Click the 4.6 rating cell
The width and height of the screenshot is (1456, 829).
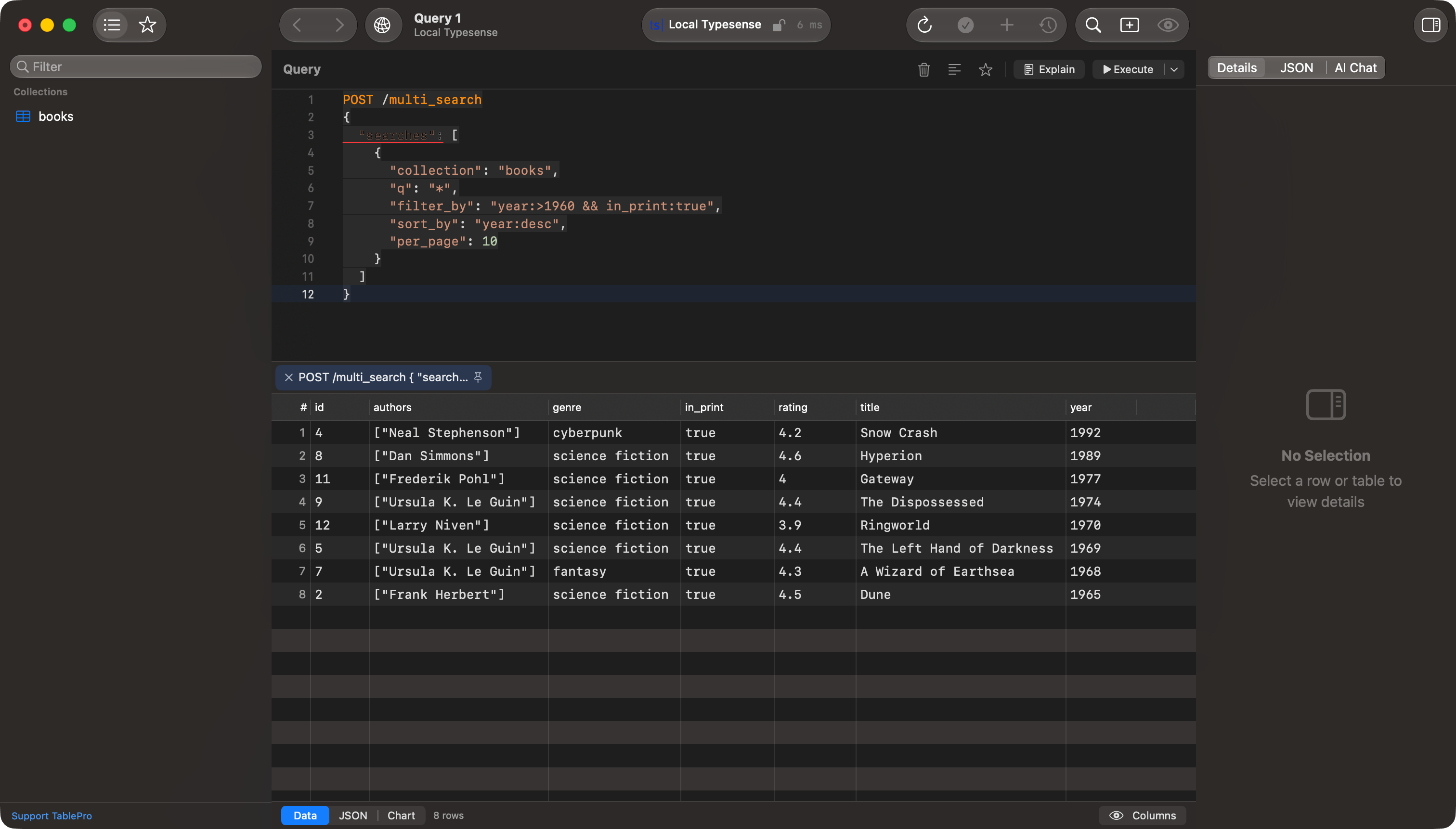click(x=815, y=456)
